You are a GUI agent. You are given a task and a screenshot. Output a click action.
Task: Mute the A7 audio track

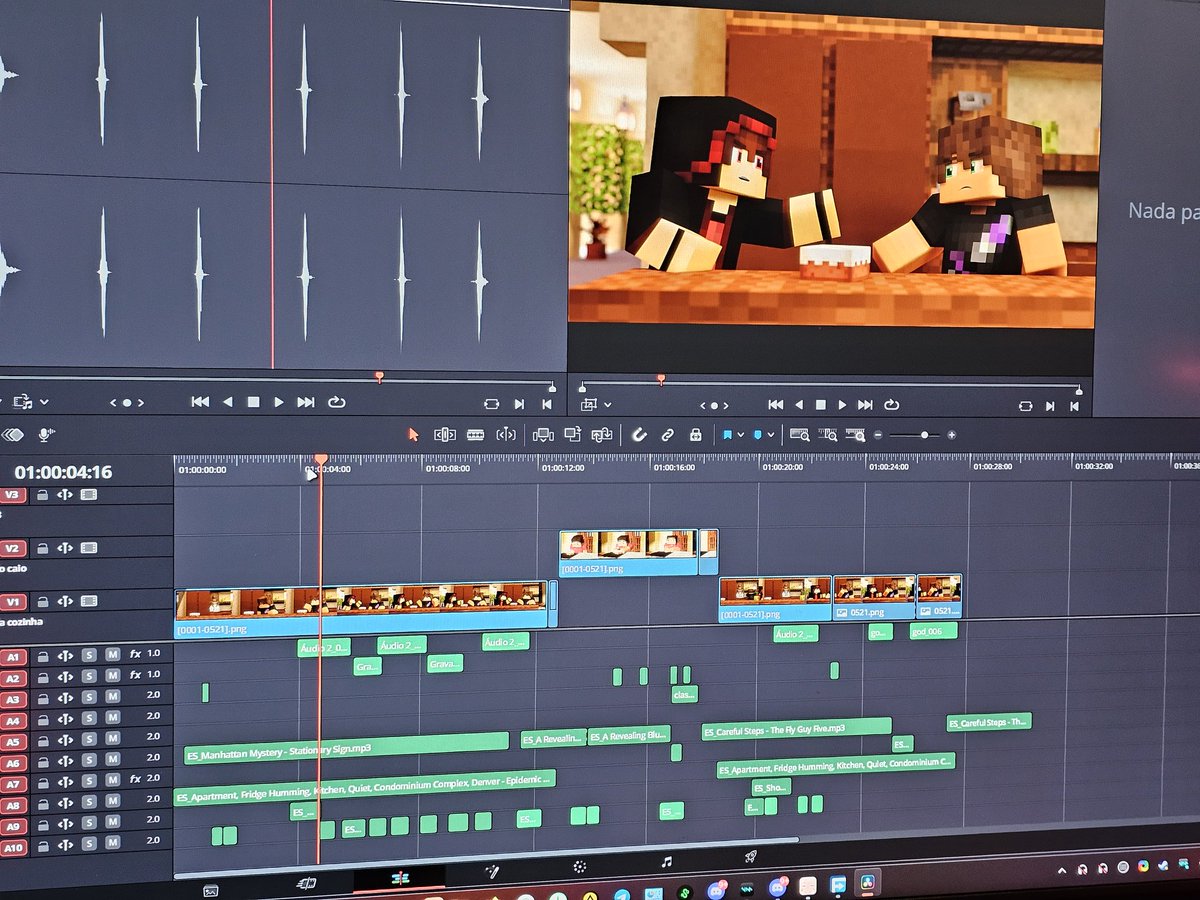(112, 781)
